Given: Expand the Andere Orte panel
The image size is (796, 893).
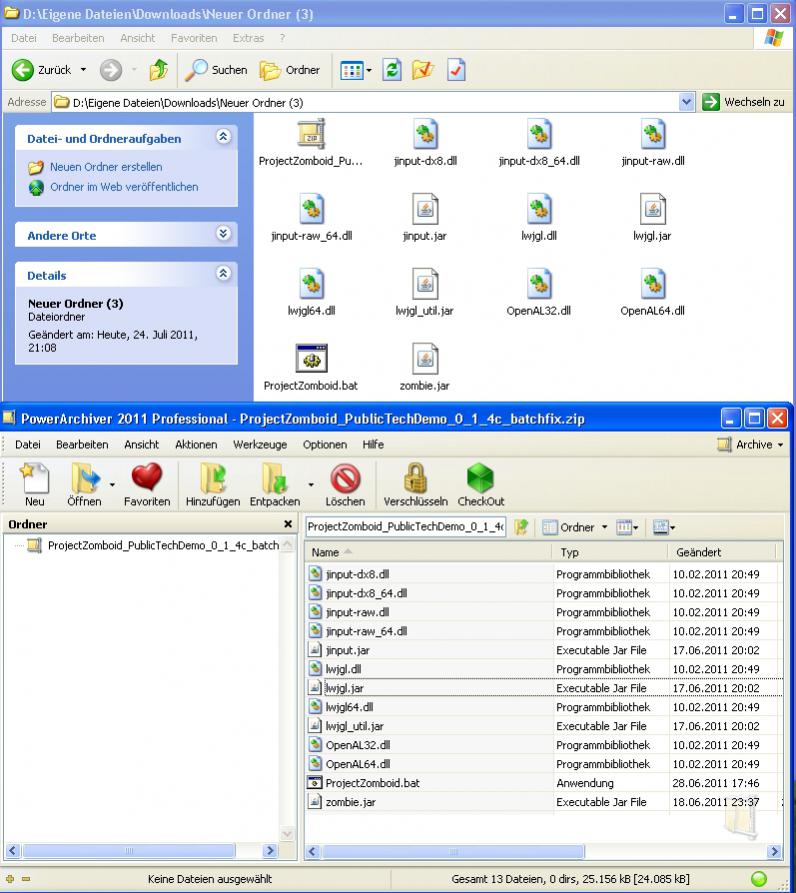Looking at the screenshot, I should coord(223,234).
